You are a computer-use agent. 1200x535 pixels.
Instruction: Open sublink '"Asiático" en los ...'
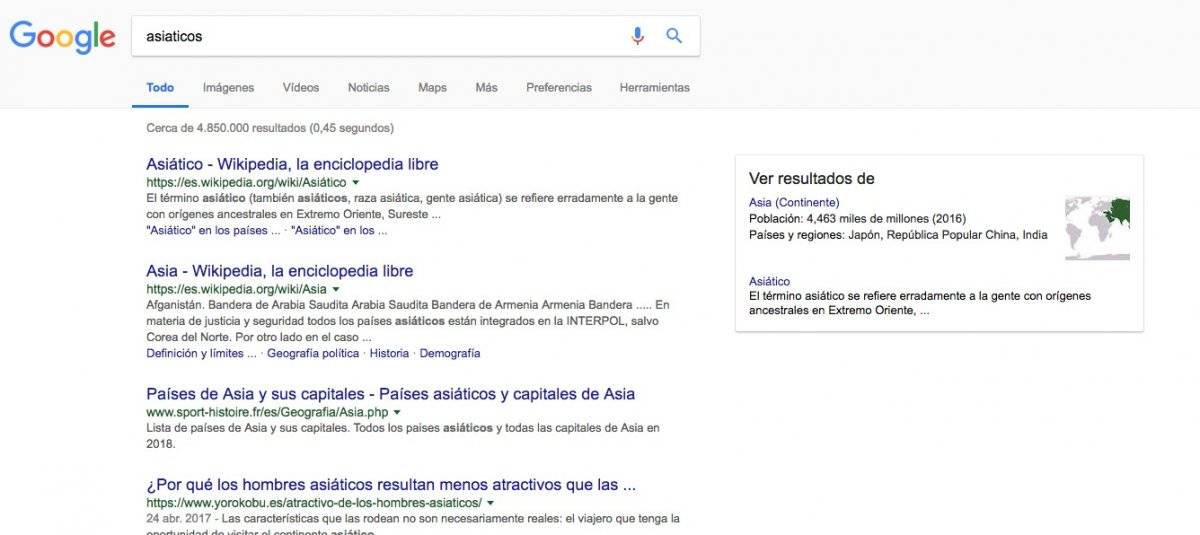point(339,231)
